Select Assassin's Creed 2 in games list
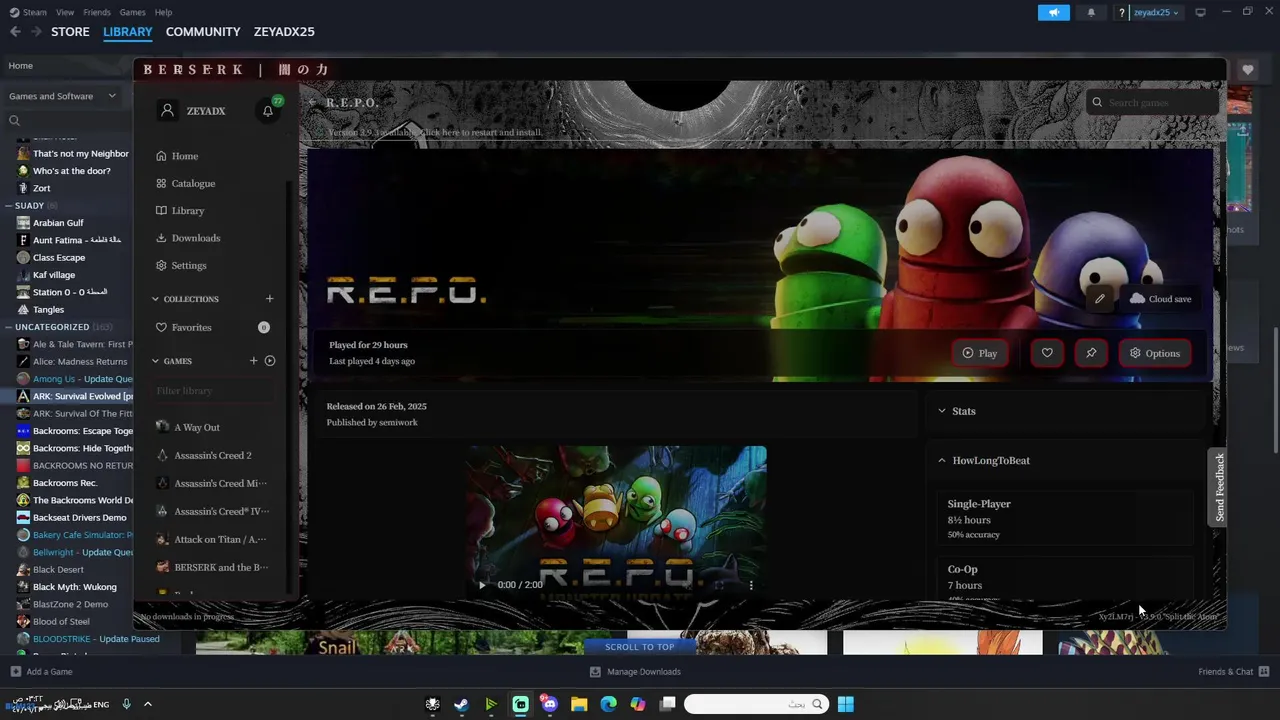1280x720 pixels. pos(212,455)
